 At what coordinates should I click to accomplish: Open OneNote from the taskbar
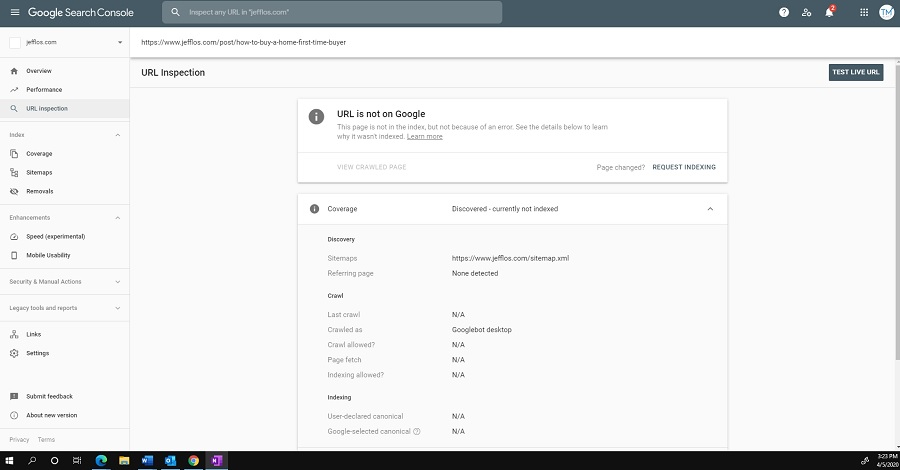pyautogui.click(x=216, y=460)
